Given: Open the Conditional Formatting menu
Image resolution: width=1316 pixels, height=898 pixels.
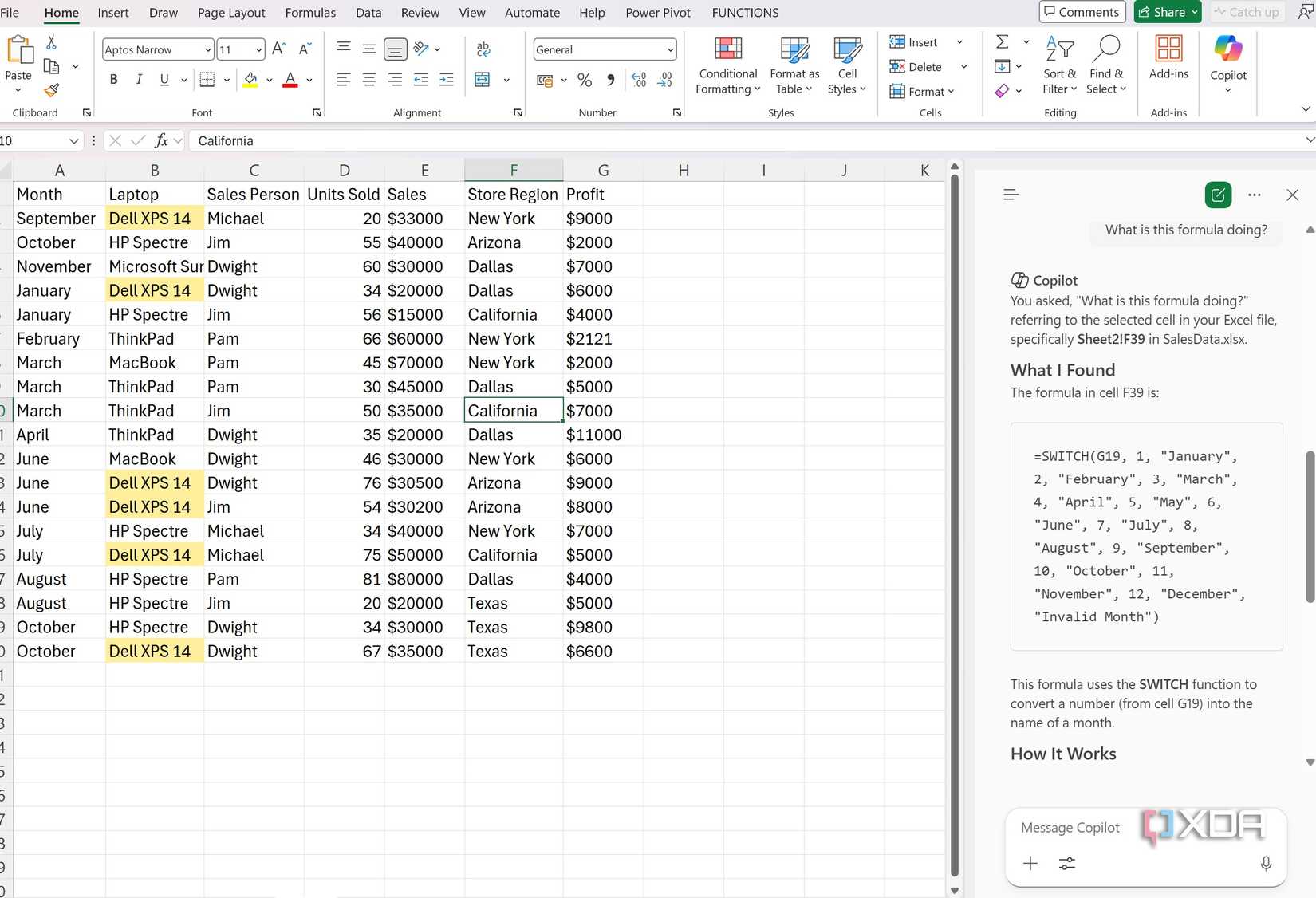Looking at the screenshot, I should tap(727, 65).
